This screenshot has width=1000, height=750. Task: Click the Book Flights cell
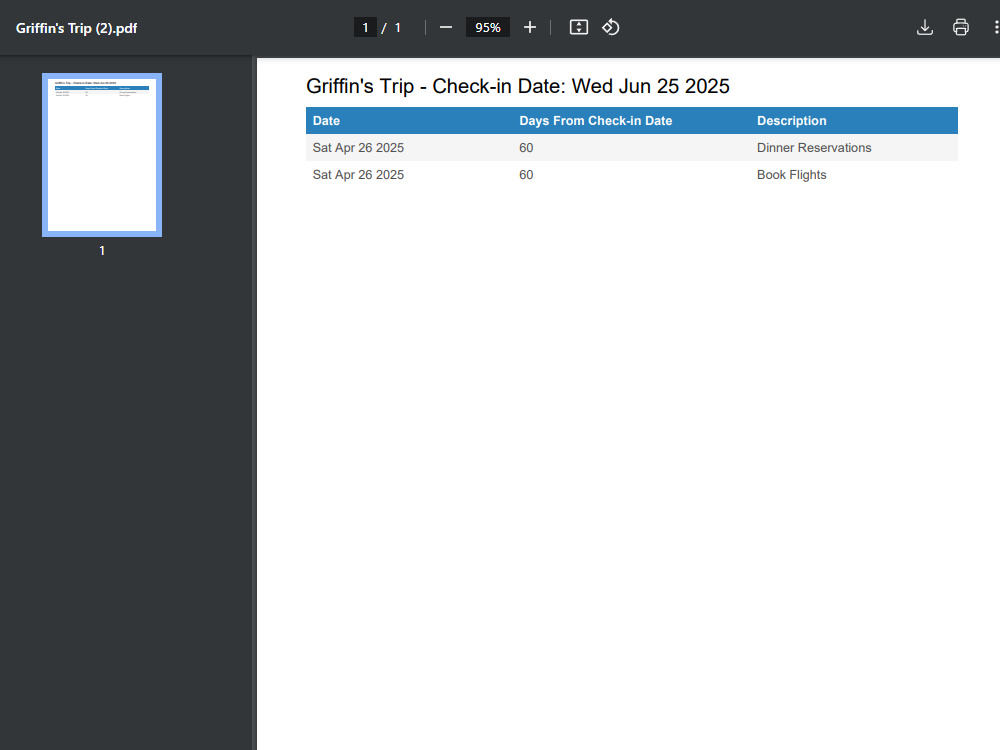click(791, 175)
